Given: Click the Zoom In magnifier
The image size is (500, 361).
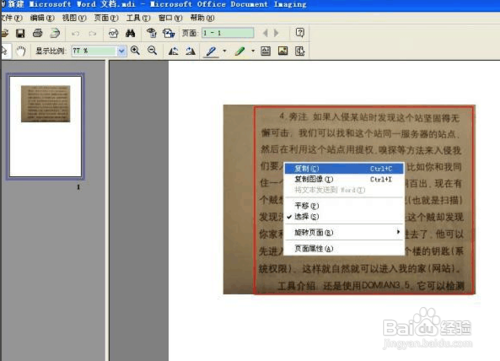Looking at the screenshot, I should [x=135, y=51].
